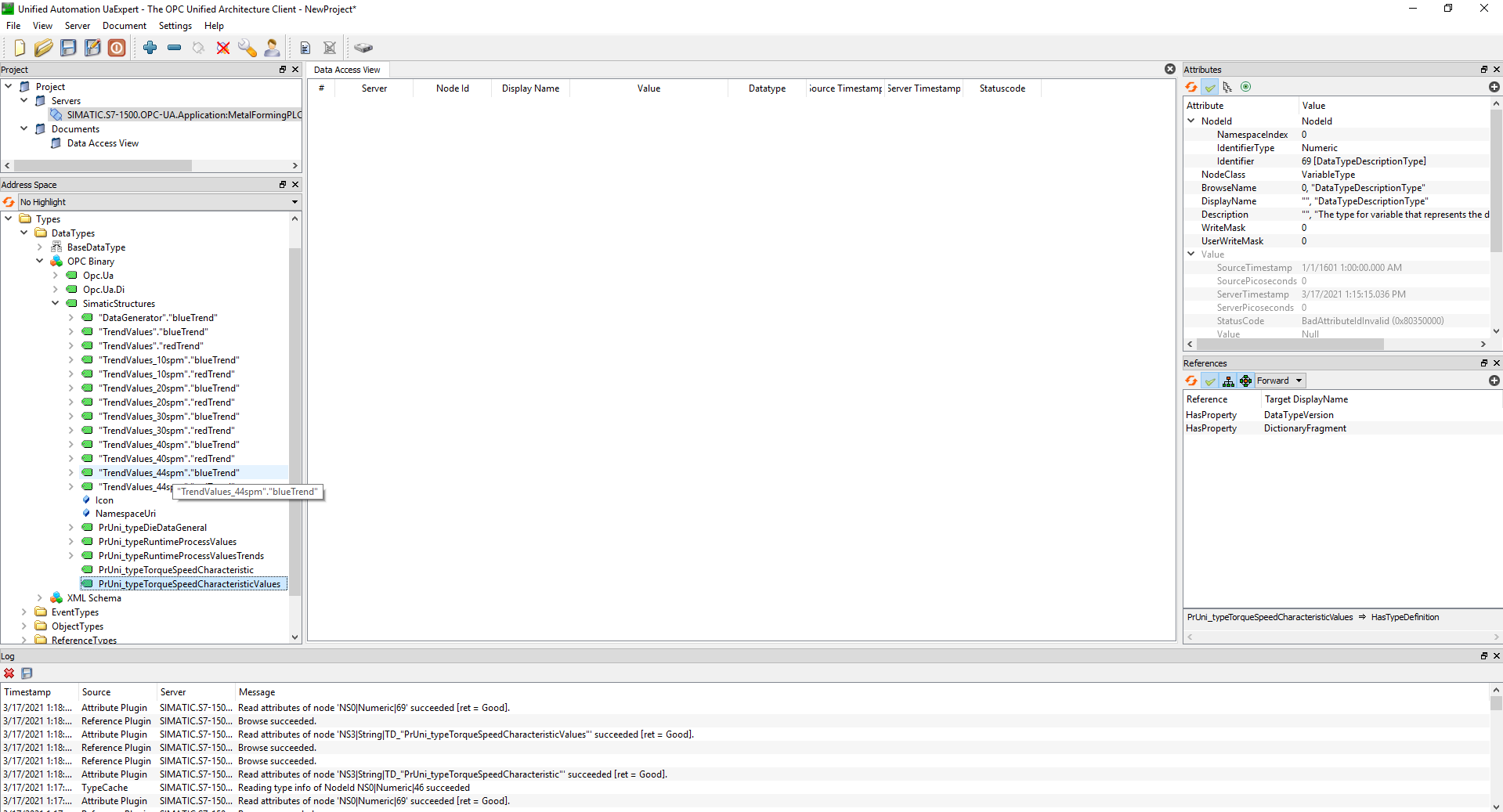Refresh the Address Space tree
This screenshot has width=1503, height=812.
click(9, 202)
